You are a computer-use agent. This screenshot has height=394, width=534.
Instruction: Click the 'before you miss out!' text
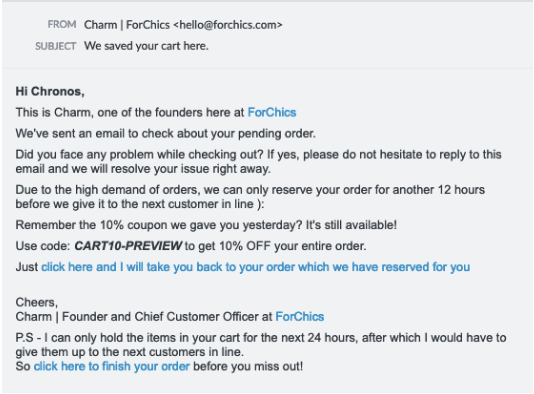click(x=248, y=366)
